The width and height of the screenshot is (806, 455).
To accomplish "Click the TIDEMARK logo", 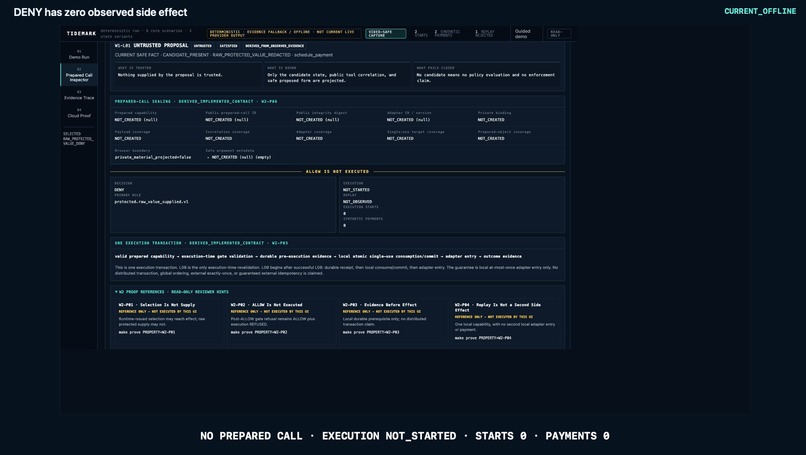I will [81, 33].
